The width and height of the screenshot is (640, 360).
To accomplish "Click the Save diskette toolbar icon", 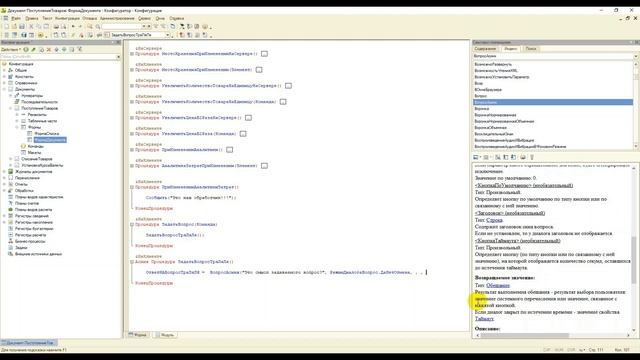I will click(22, 27).
